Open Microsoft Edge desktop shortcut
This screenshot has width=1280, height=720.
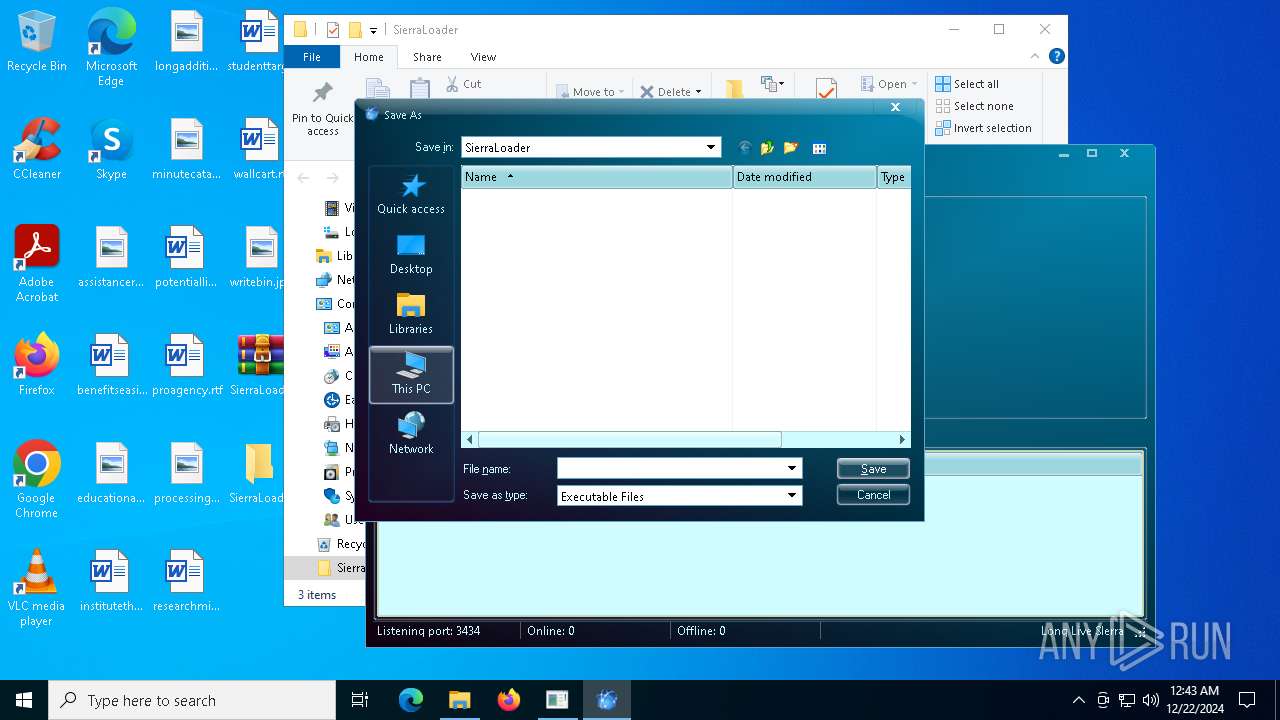[x=111, y=48]
